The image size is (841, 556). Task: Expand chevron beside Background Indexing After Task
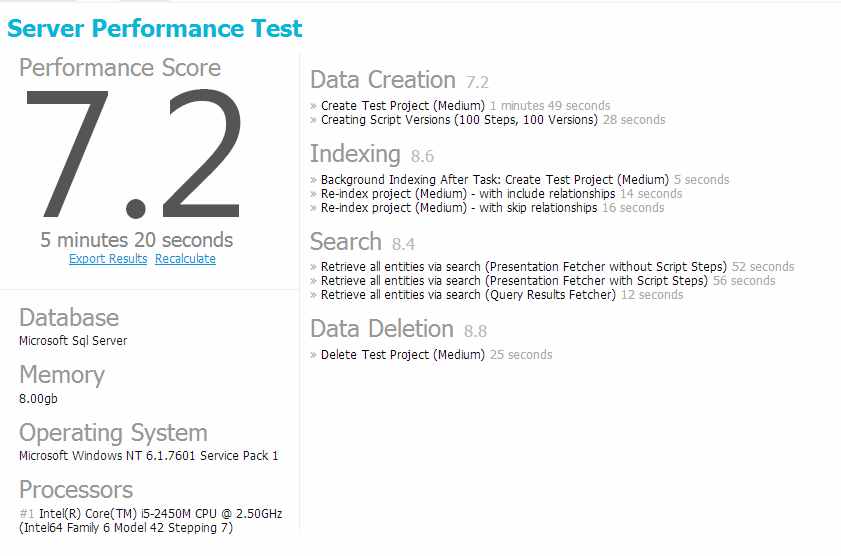313,180
